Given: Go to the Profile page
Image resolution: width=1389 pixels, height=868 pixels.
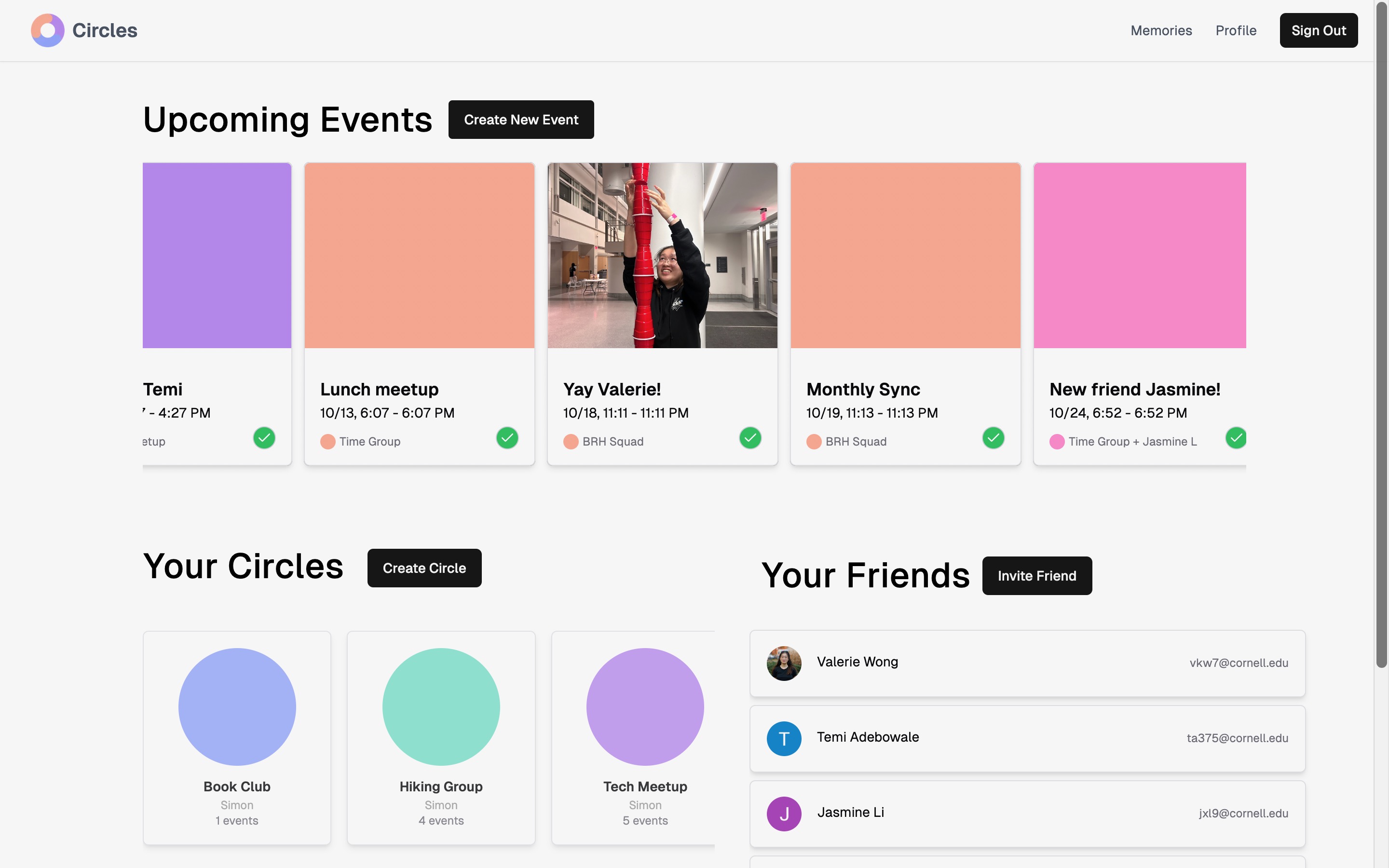Looking at the screenshot, I should point(1236,30).
